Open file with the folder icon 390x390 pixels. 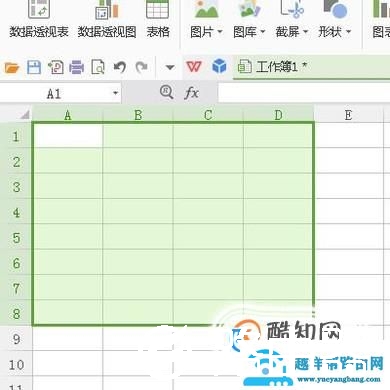tap(12, 67)
